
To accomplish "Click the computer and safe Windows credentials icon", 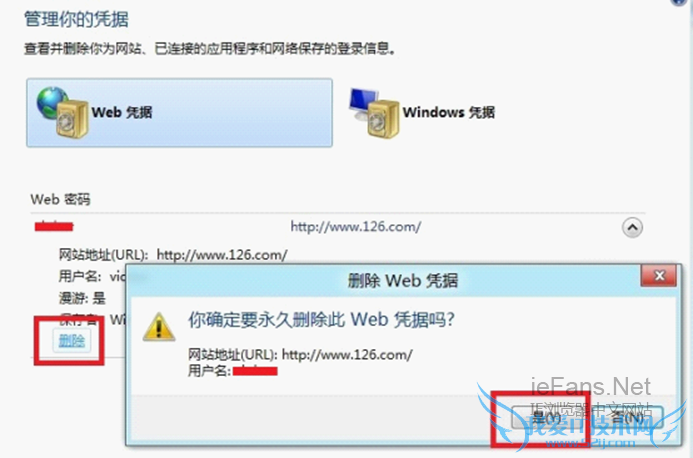I will pyautogui.click(x=374, y=113).
